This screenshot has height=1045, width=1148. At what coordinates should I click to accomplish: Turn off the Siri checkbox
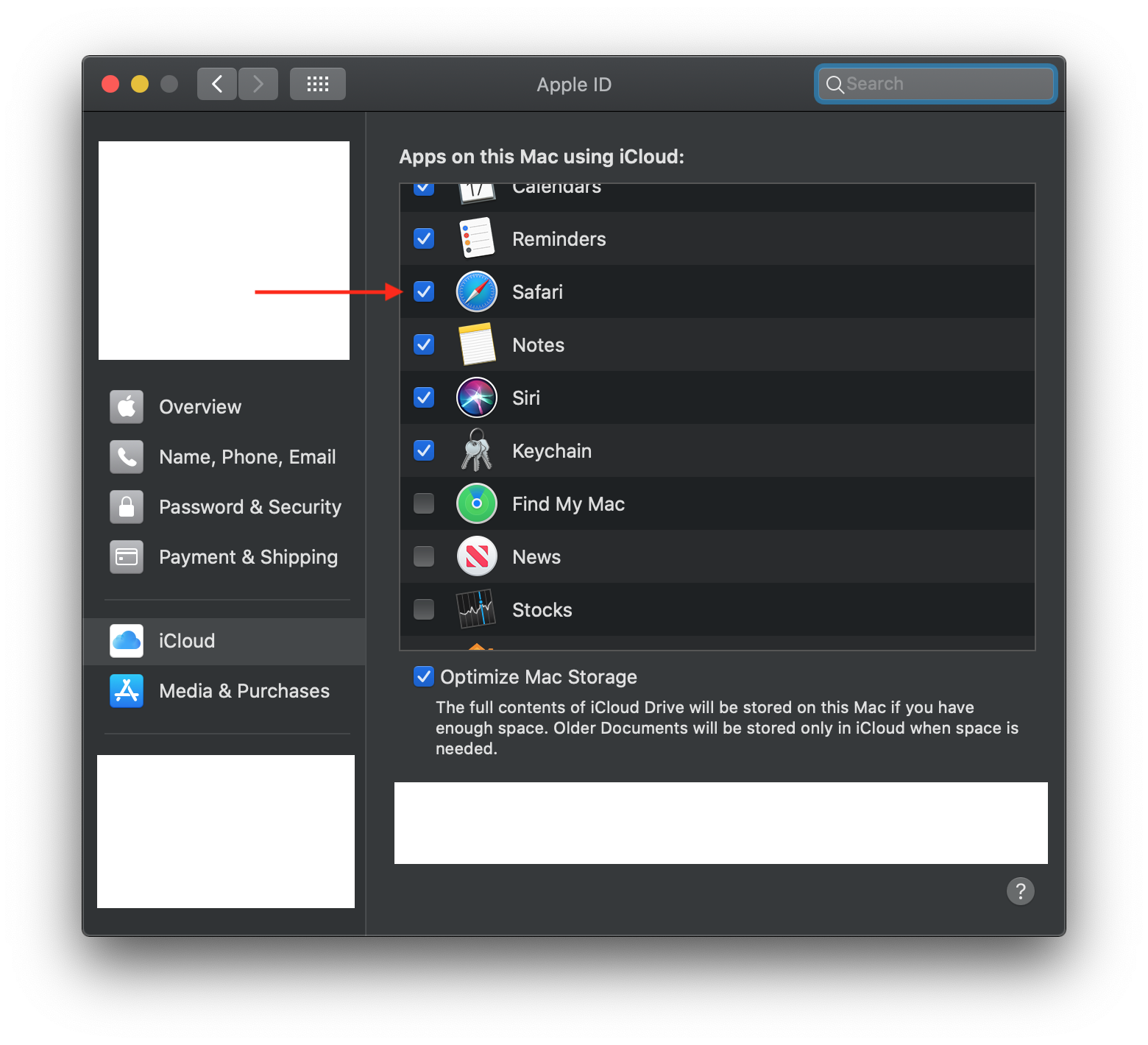pos(424,397)
